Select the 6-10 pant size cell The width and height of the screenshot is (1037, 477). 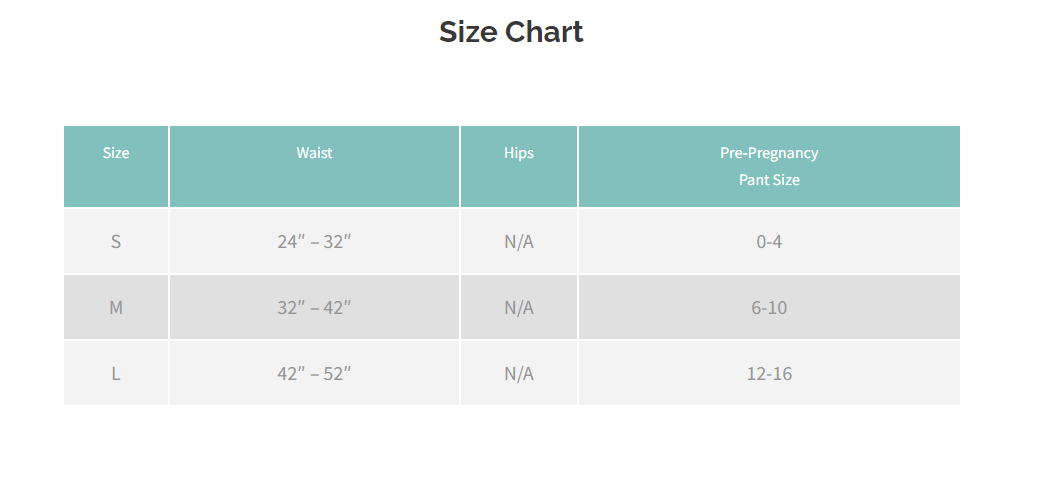pos(769,307)
